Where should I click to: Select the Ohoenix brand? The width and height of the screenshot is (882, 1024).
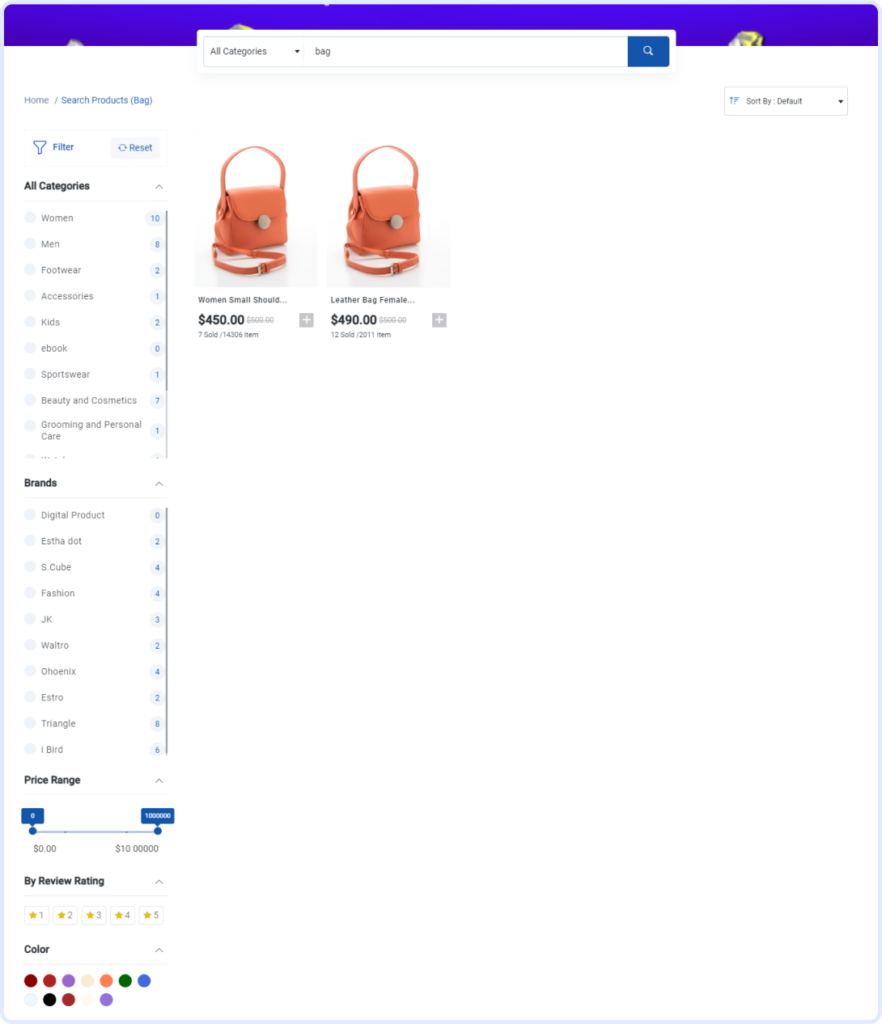coord(30,671)
